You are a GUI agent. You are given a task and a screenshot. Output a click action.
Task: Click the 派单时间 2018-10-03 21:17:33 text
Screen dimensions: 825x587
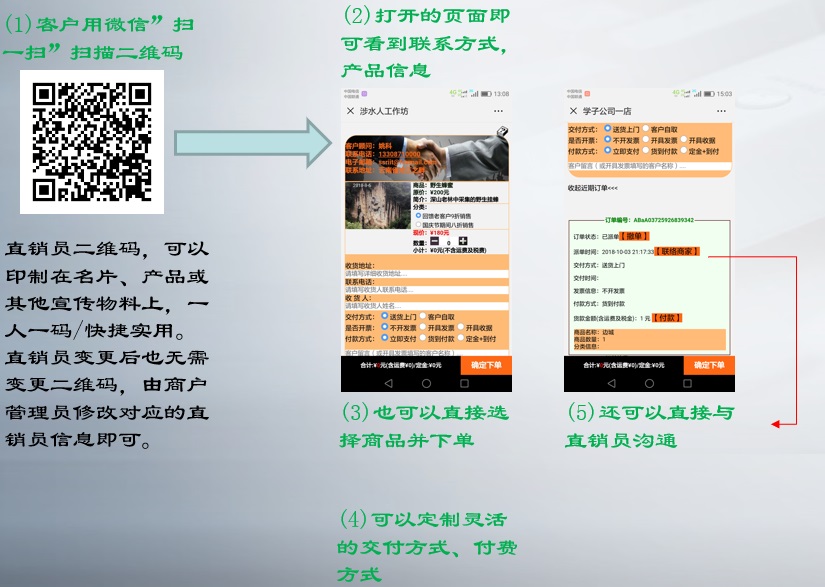[613, 252]
